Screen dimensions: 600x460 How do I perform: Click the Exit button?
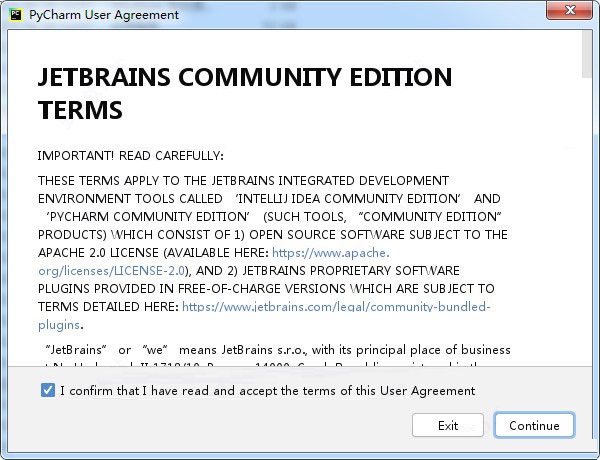pyautogui.click(x=448, y=425)
